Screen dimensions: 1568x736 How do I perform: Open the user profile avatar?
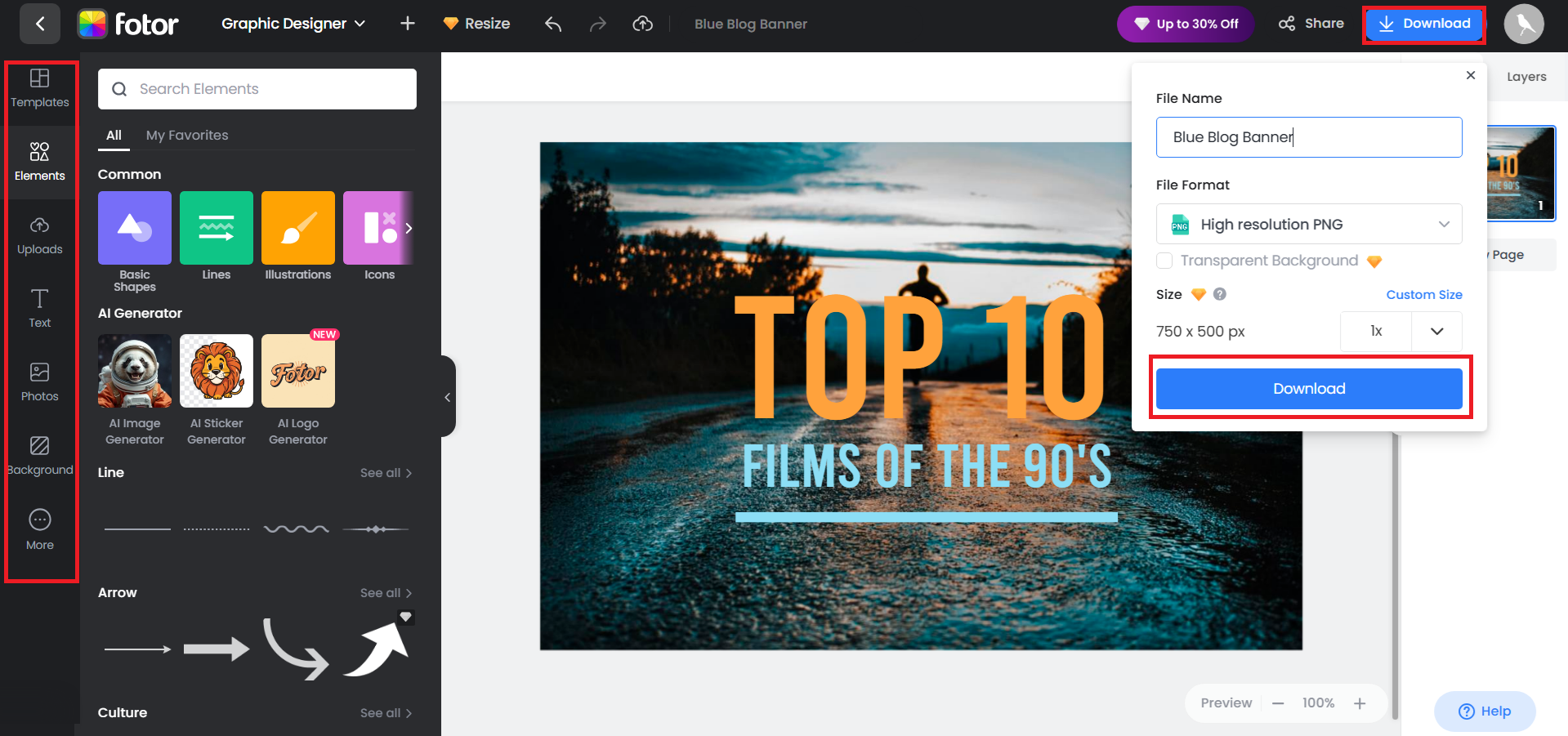[x=1524, y=24]
